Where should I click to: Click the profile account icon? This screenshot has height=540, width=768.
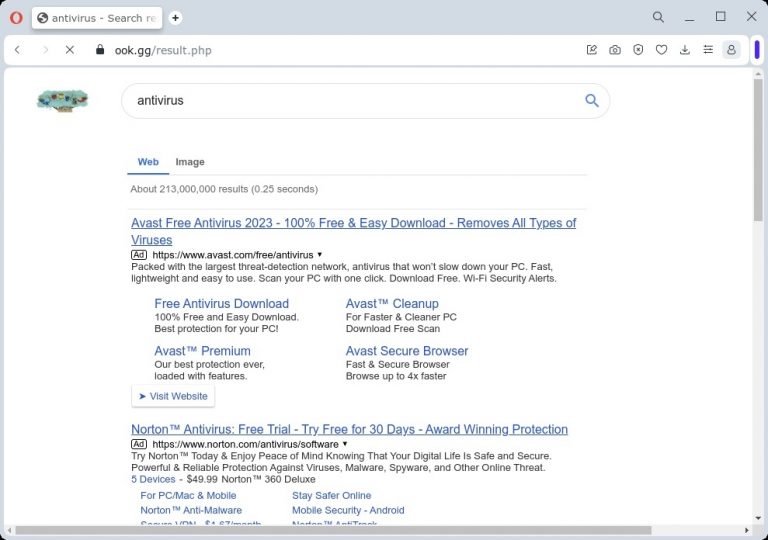pyautogui.click(x=732, y=50)
